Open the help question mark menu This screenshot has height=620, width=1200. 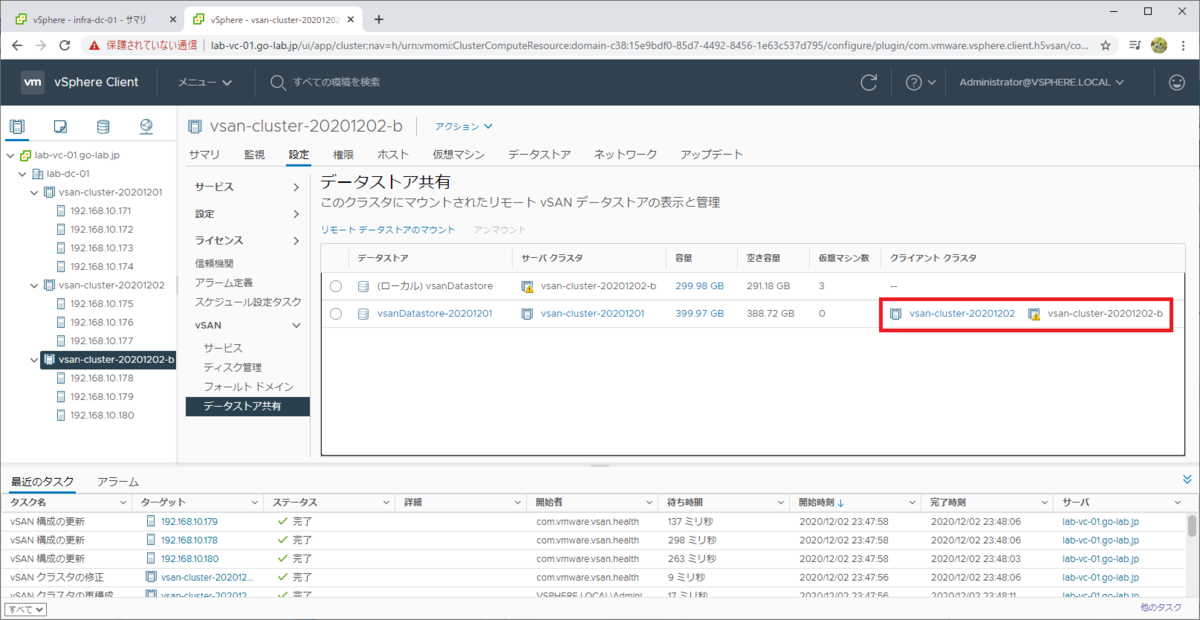920,82
